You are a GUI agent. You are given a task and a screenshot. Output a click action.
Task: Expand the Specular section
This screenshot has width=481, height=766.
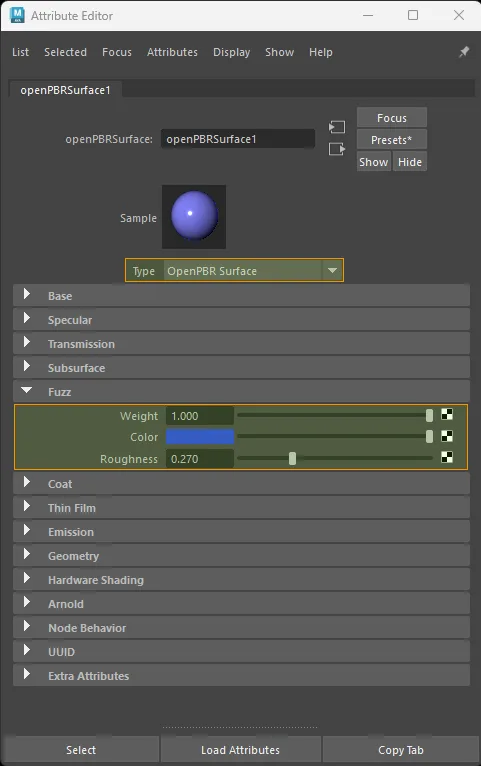pos(241,319)
